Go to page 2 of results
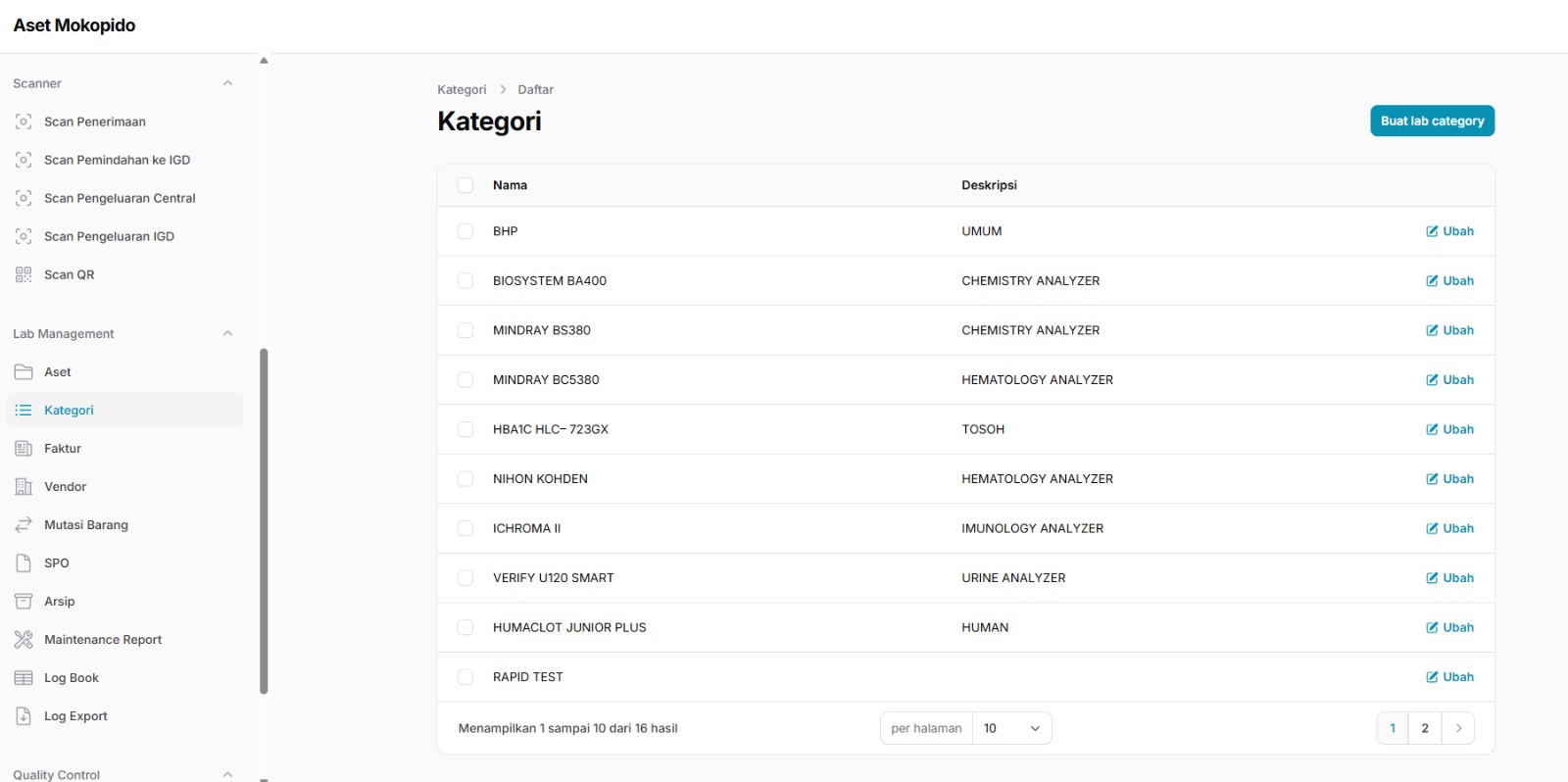The height and width of the screenshot is (782, 1568). 1424,728
